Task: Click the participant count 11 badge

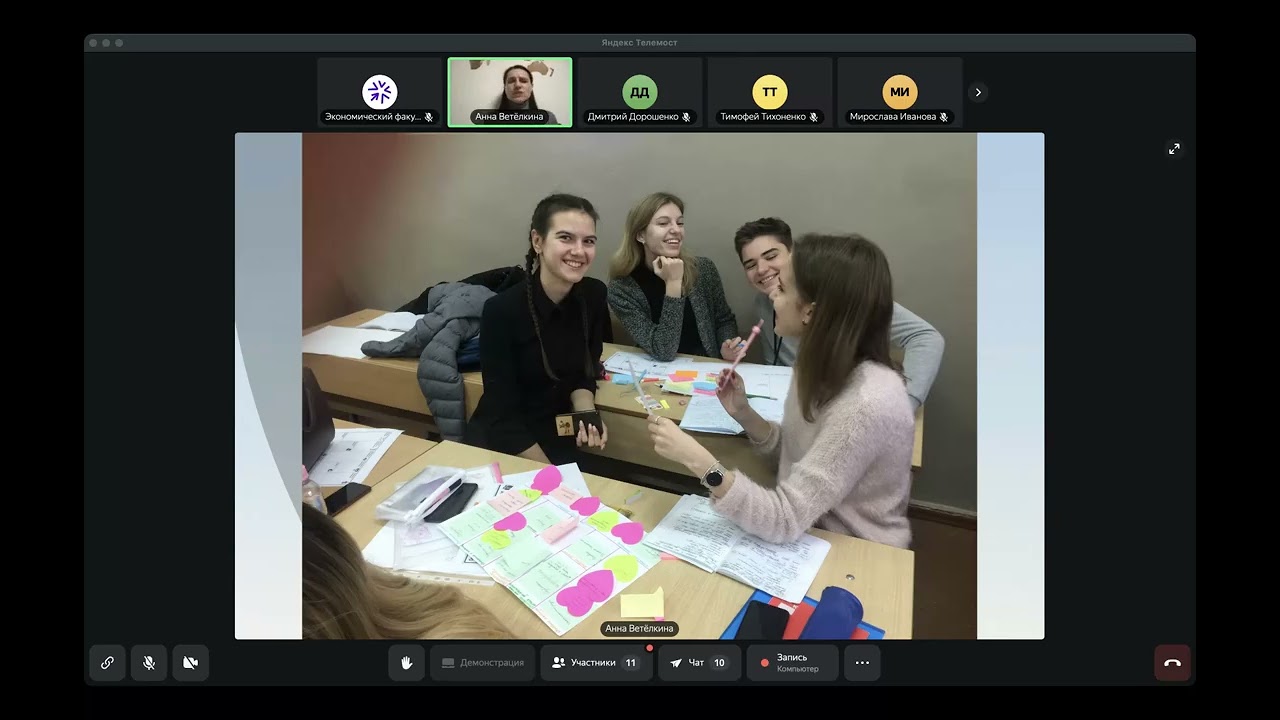Action: point(631,663)
